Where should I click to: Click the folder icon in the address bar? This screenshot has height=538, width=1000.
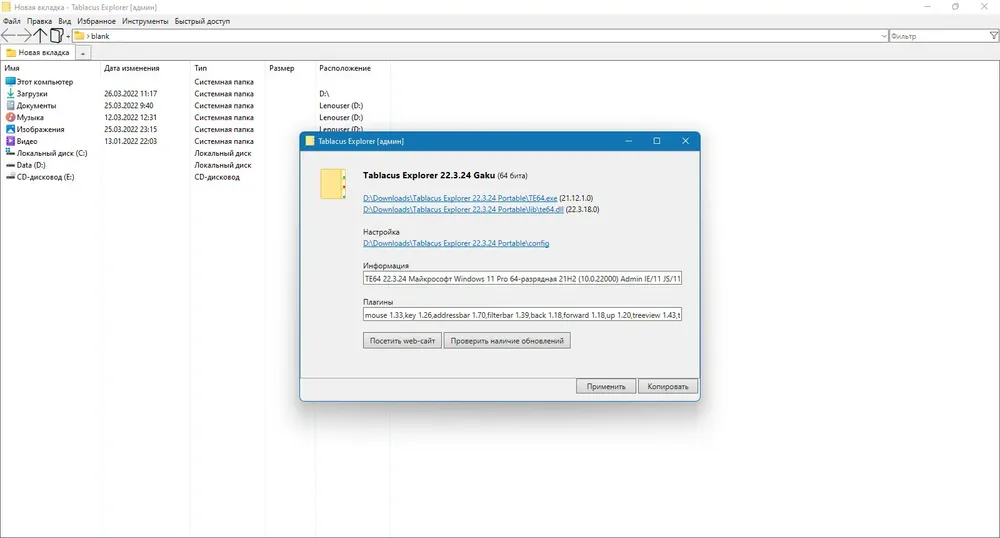click(x=79, y=36)
